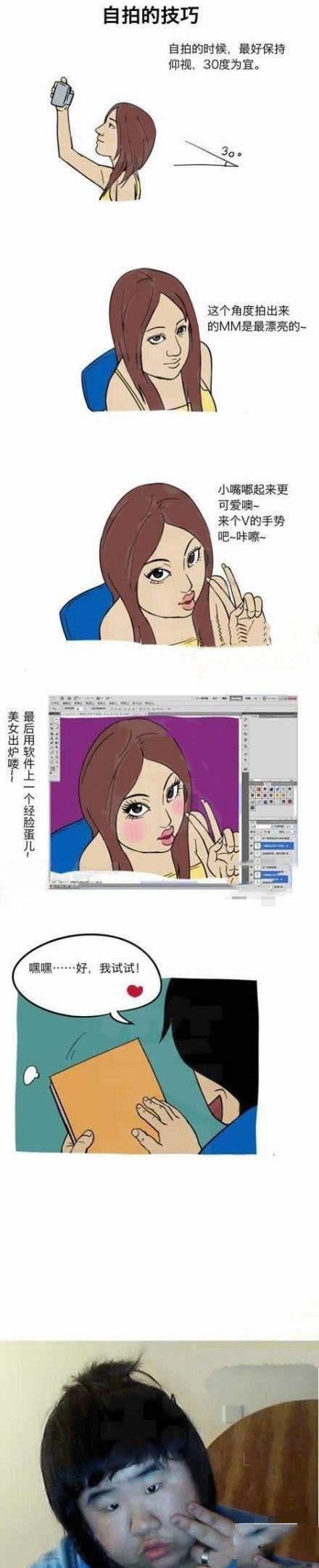The image size is (319, 1568).
Task: Toggle visibility of the blue highlighted layer
Action: point(251,846)
